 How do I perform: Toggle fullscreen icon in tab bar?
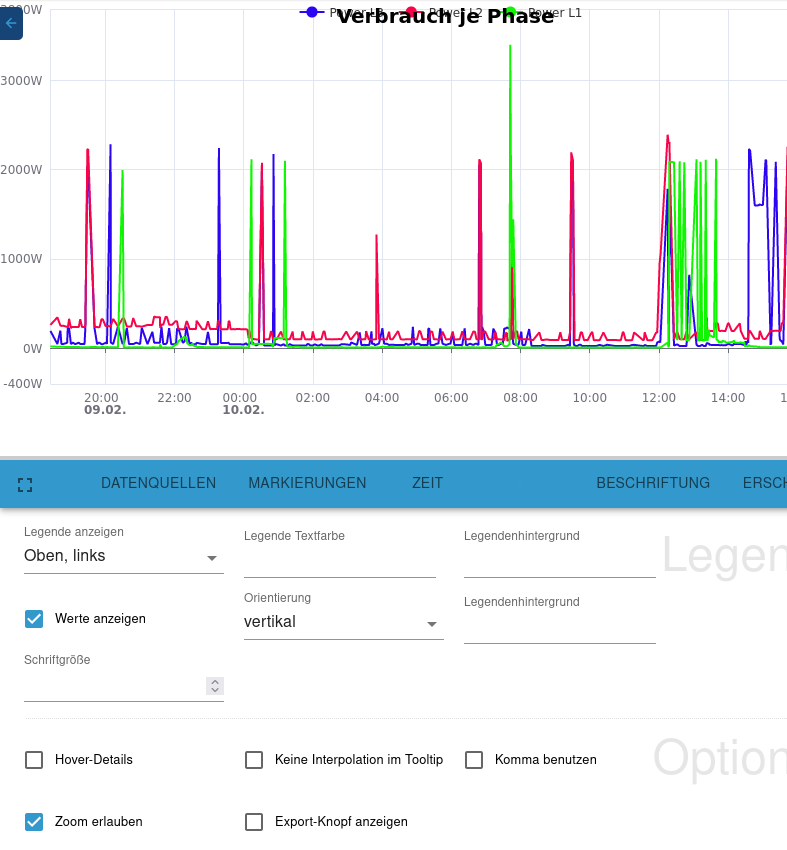pos(25,485)
